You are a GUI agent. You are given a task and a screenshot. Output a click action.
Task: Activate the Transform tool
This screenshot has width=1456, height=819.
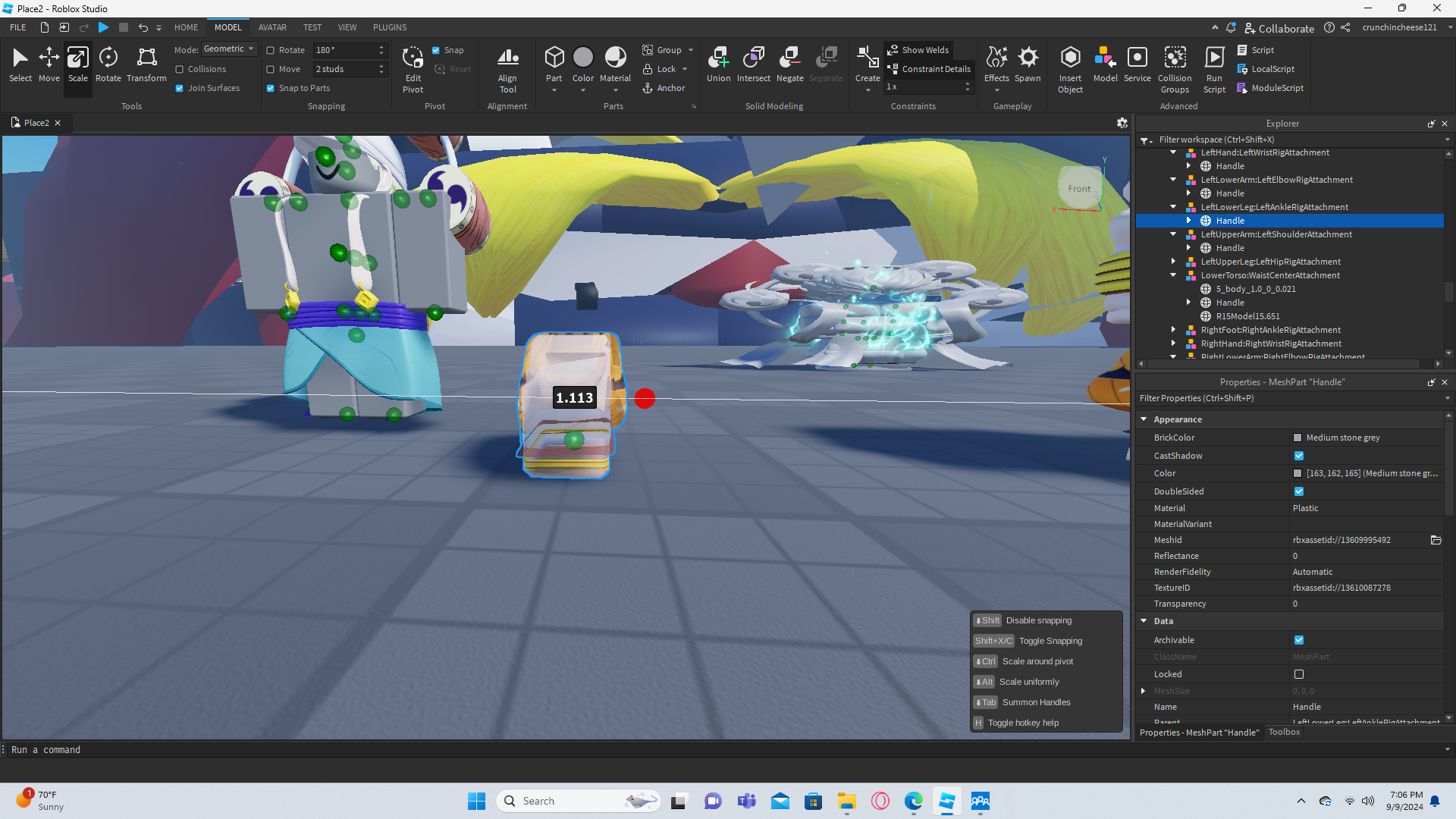pos(146,64)
